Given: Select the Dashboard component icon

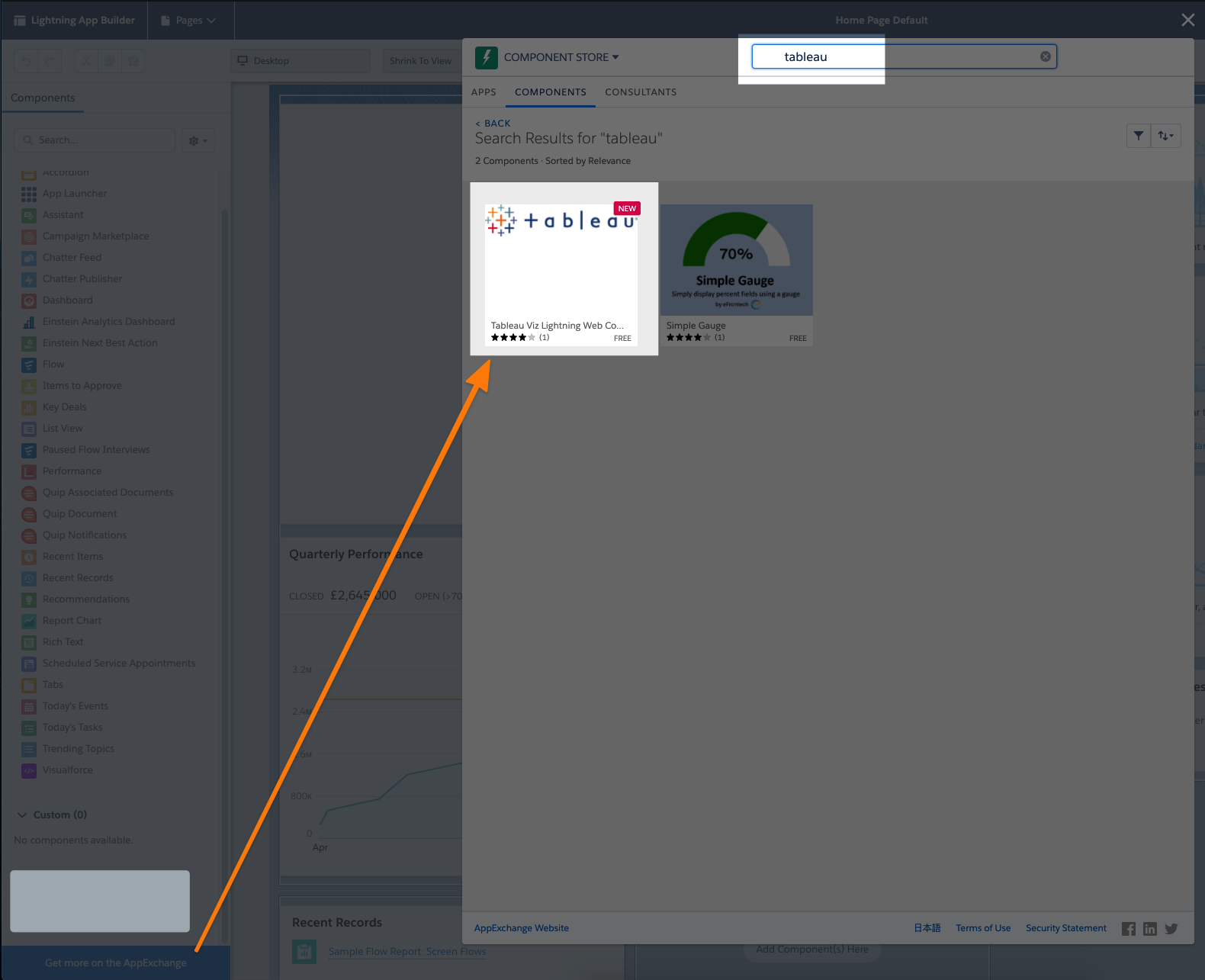Looking at the screenshot, I should 29,300.
